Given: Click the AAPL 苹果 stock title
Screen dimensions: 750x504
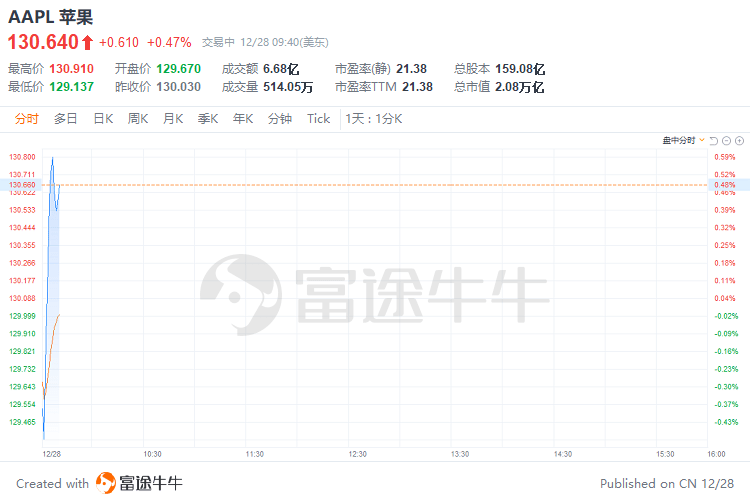Looking at the screenshot, I should pos(50,17).
